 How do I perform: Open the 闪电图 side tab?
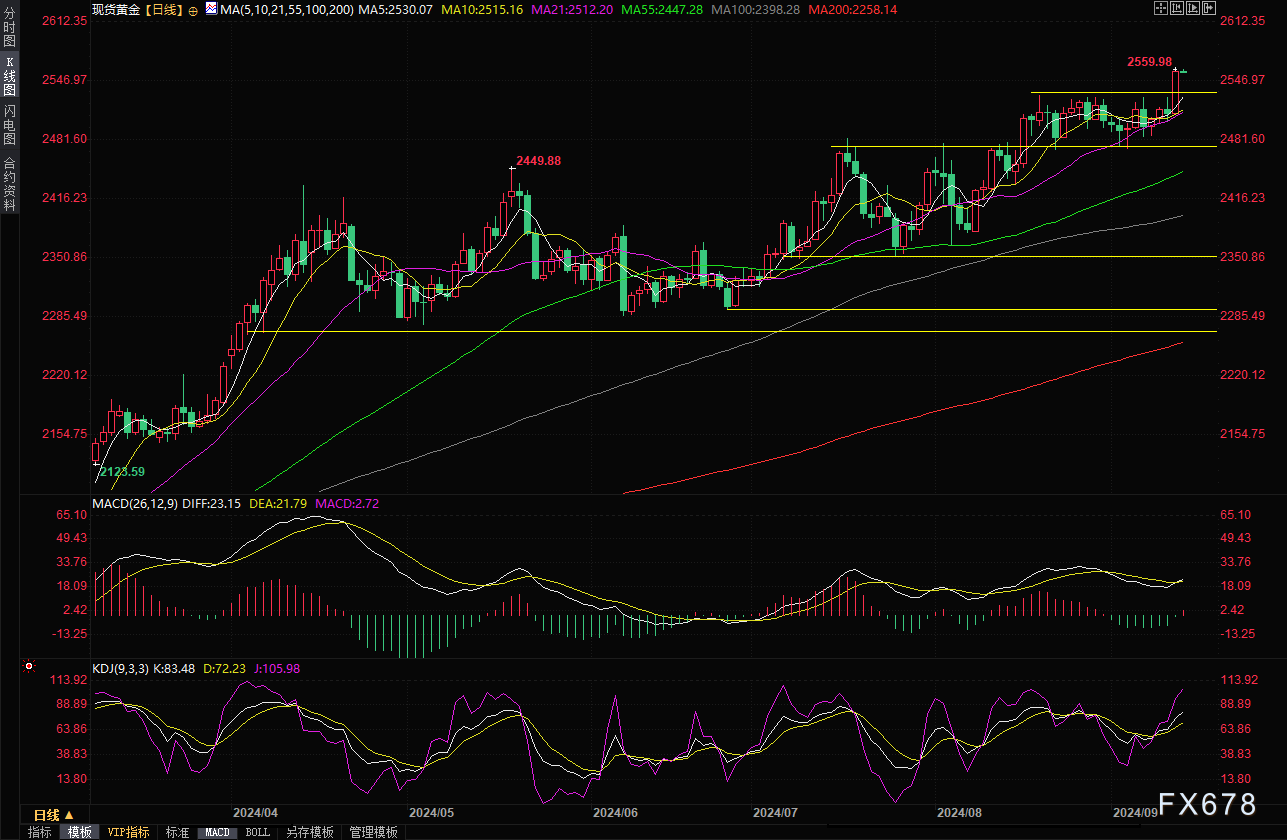[9, 124]
